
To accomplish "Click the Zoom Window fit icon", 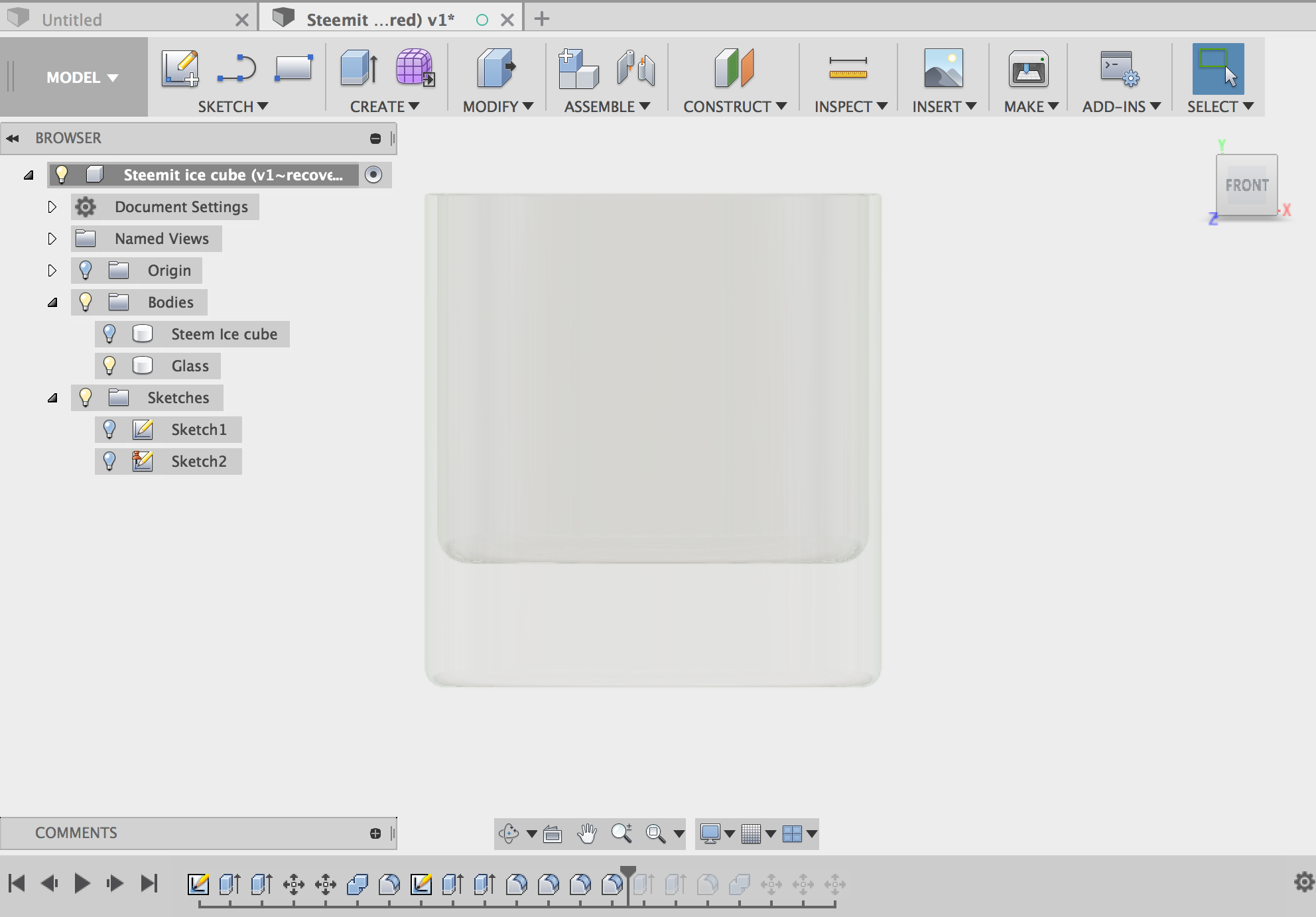I will (655, 833).
